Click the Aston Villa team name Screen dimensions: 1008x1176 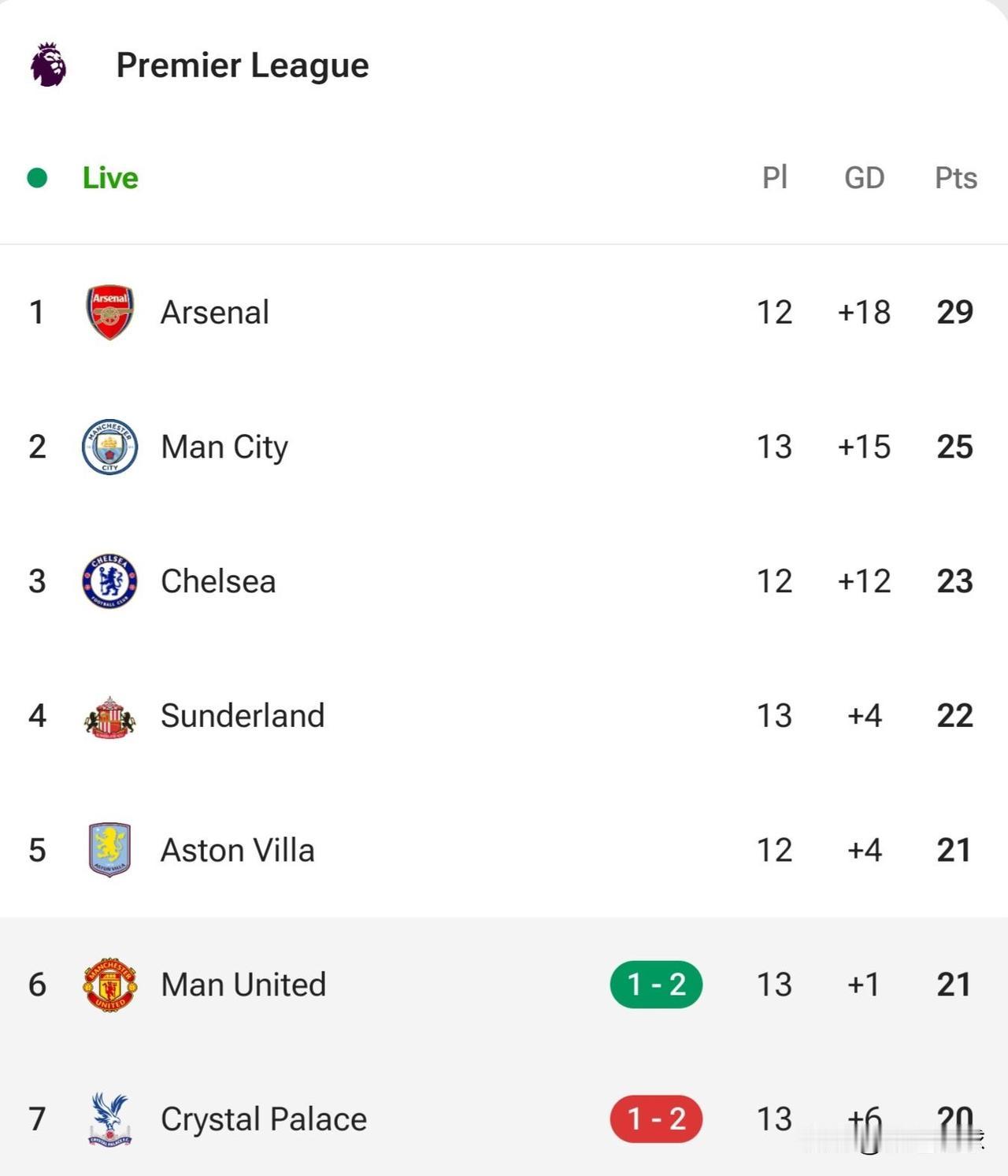pos(237,850)
